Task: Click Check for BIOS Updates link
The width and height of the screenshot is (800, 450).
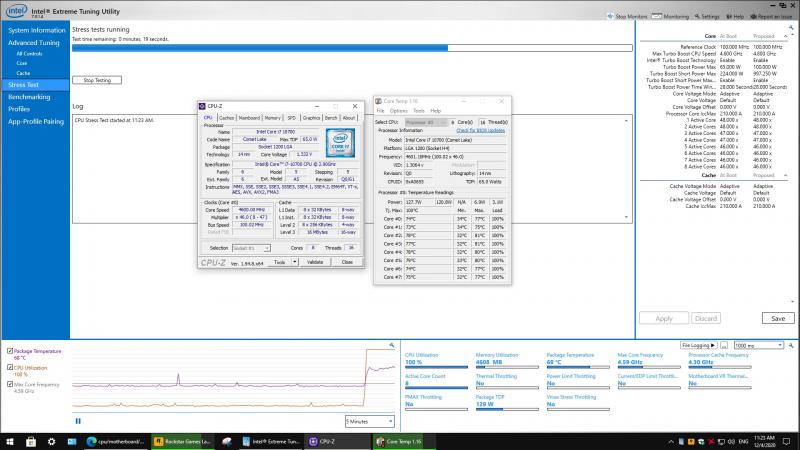Action: click(x=480, y=130)
